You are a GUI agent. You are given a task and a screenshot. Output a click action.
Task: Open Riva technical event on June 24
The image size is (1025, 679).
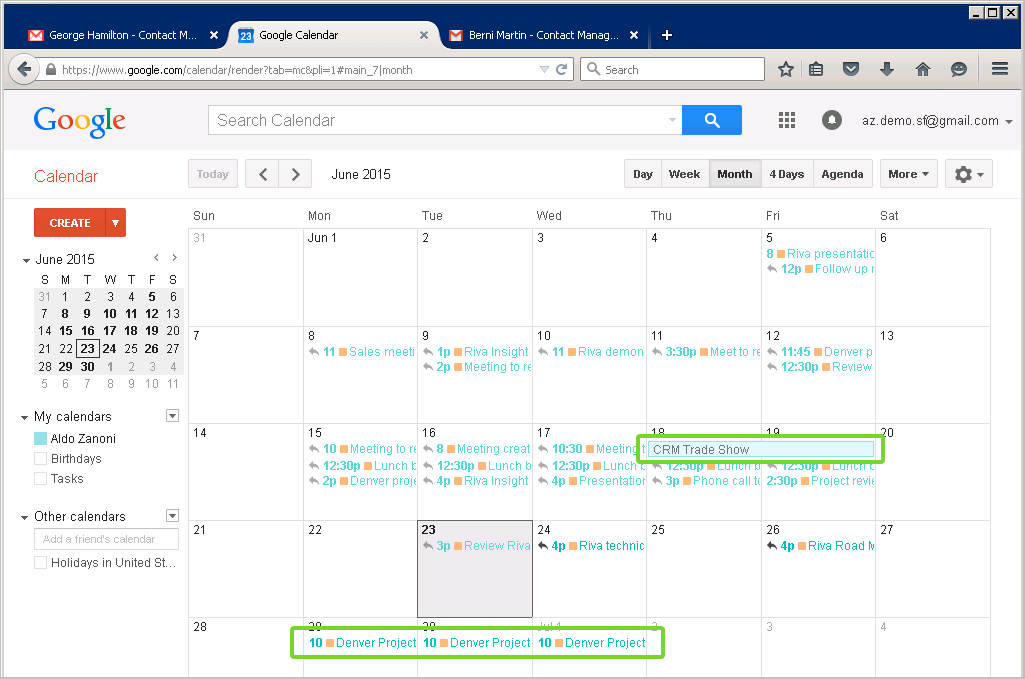tap(590, 546)
